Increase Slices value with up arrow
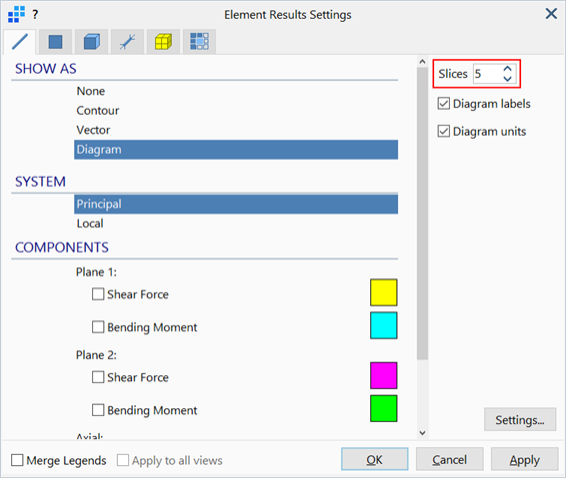 coord(508,69)
